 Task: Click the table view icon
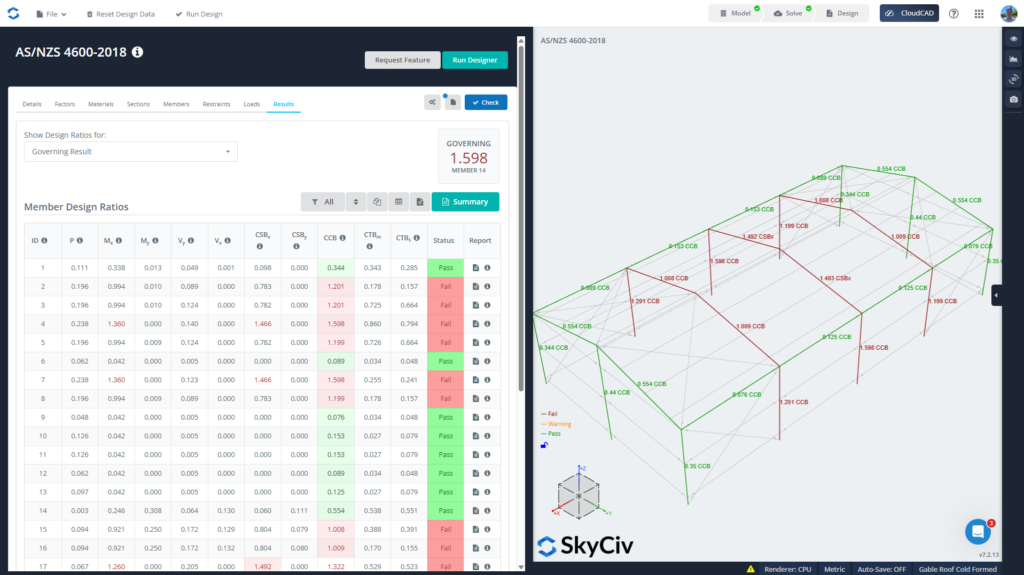[x=398, y=202]
